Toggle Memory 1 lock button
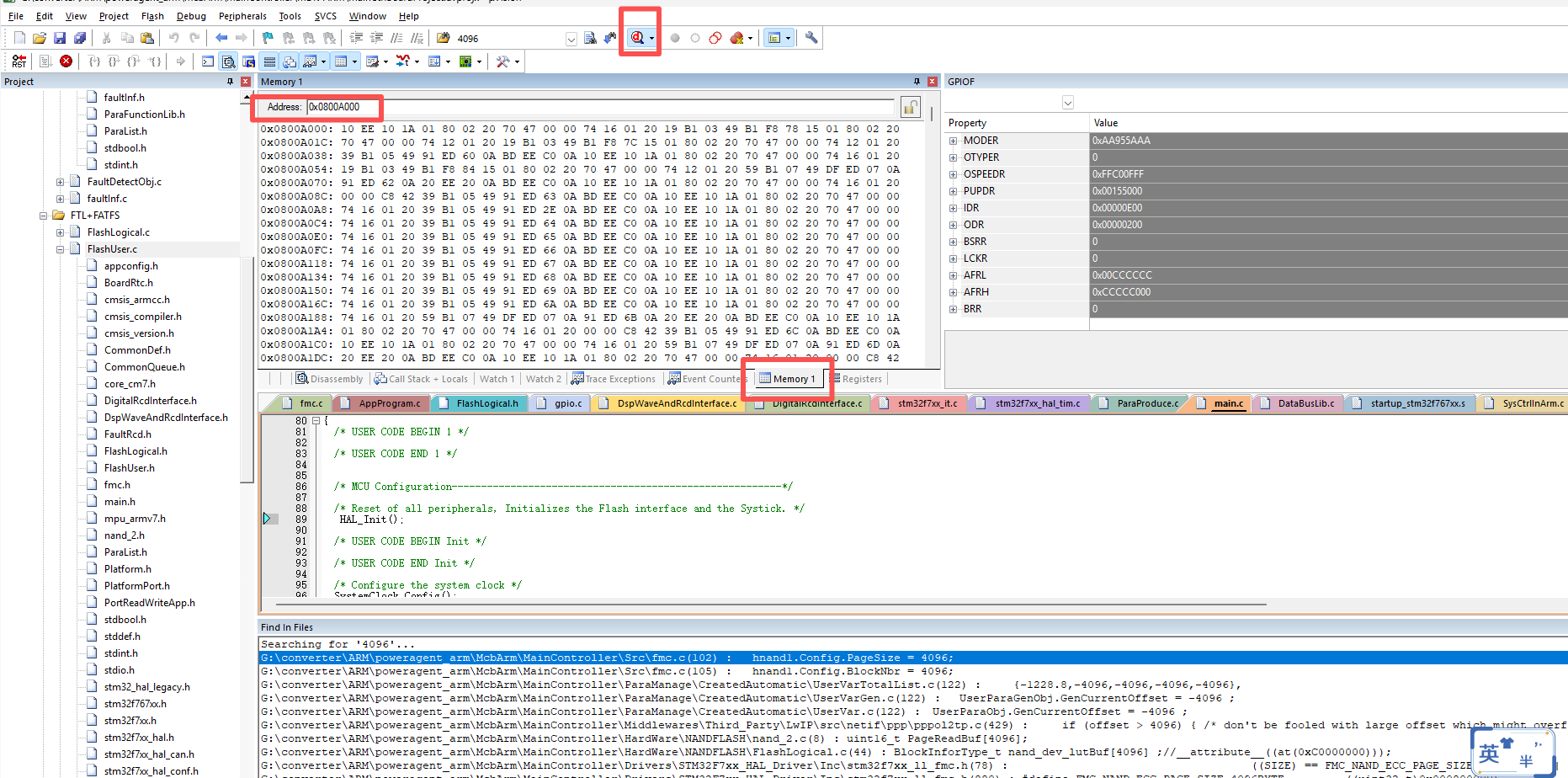 [x=910, y=107]
